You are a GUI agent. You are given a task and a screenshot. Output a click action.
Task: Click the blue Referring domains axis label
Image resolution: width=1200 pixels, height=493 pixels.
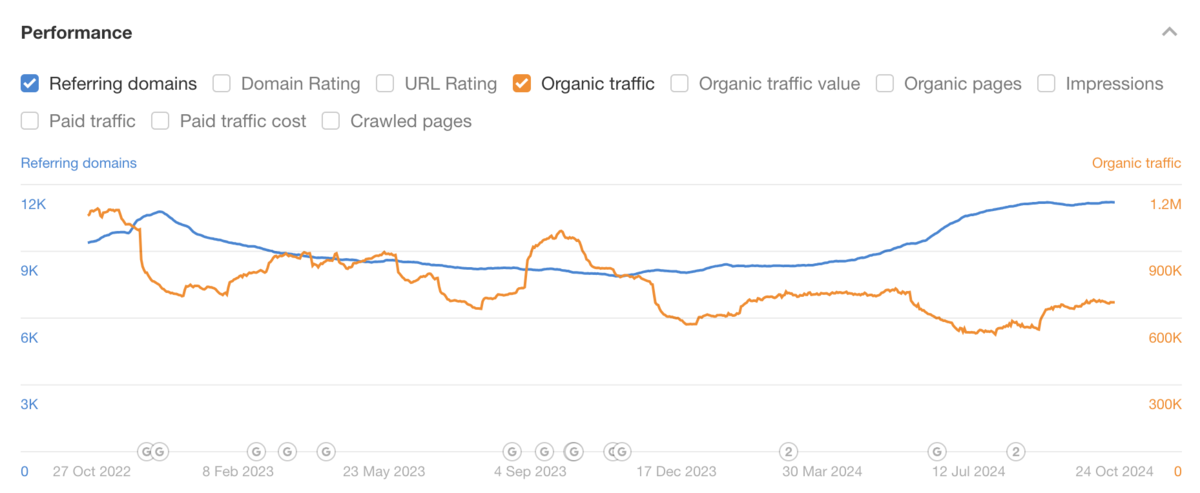(x=78, y=163)
